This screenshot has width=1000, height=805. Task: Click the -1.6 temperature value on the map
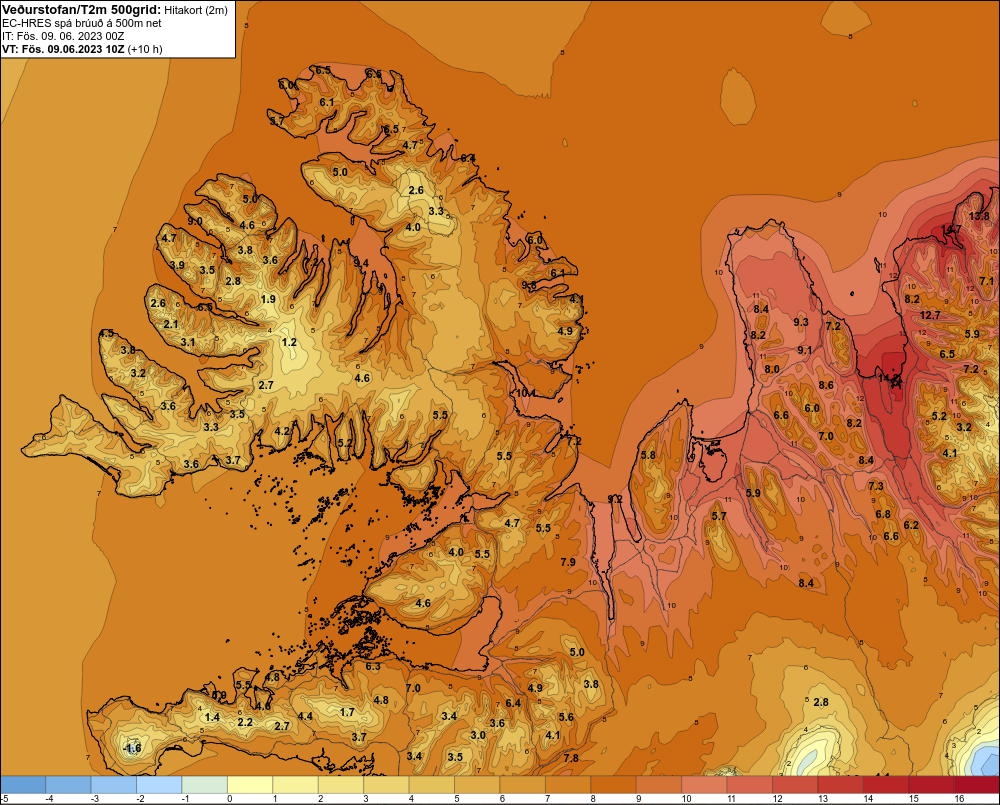[132, 748]
